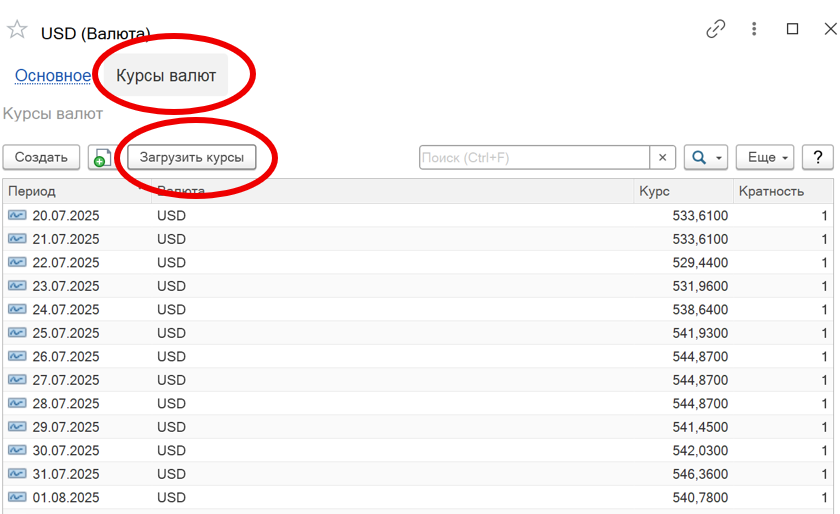Click the rate record icon for 01.08.2025
The height and width of the screenshot is (514, 840).
pos(17,497)
